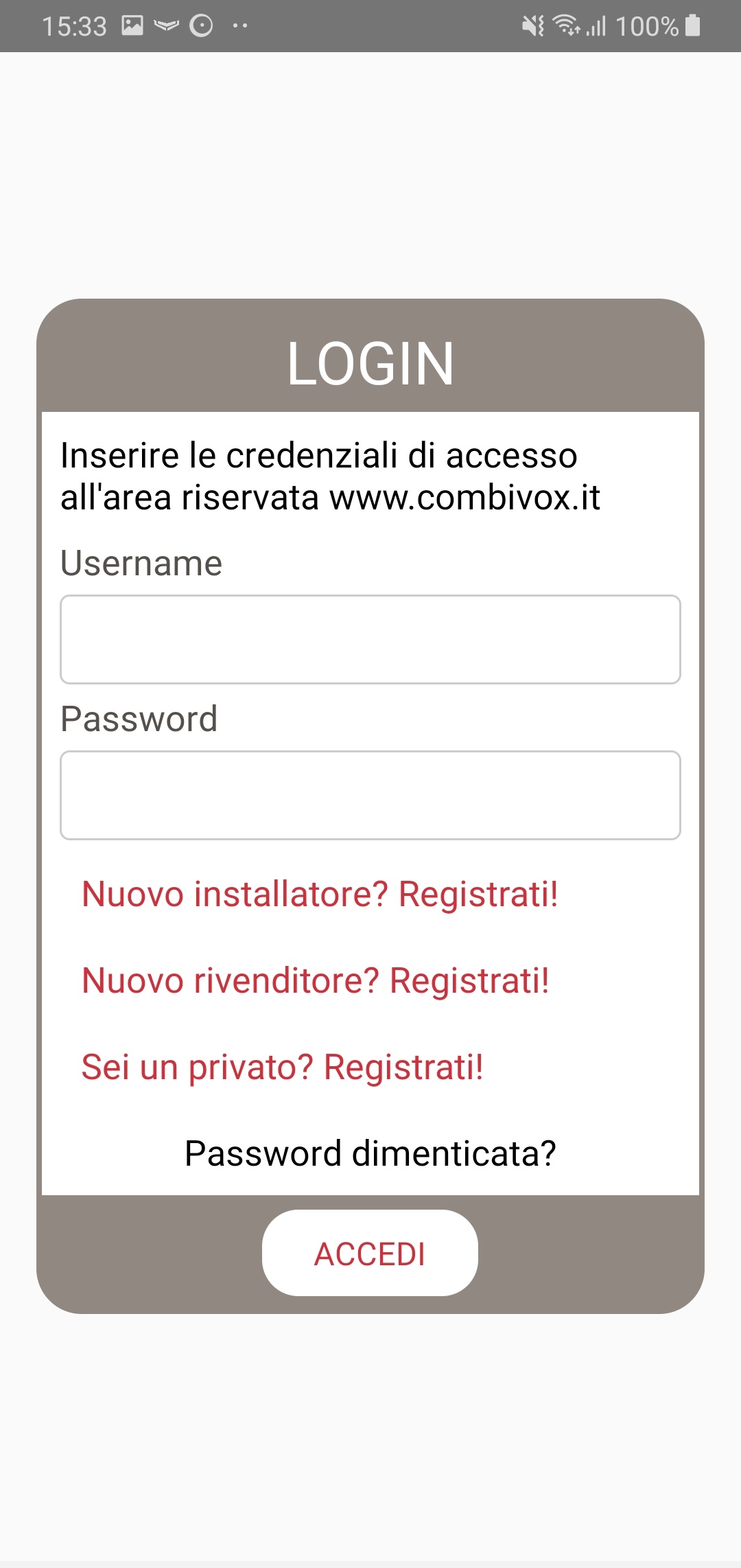The image size is (741, 1568).
Task: Tap the 100% battery percentage text
Action: pyautogui.click(x=647, y=27)
